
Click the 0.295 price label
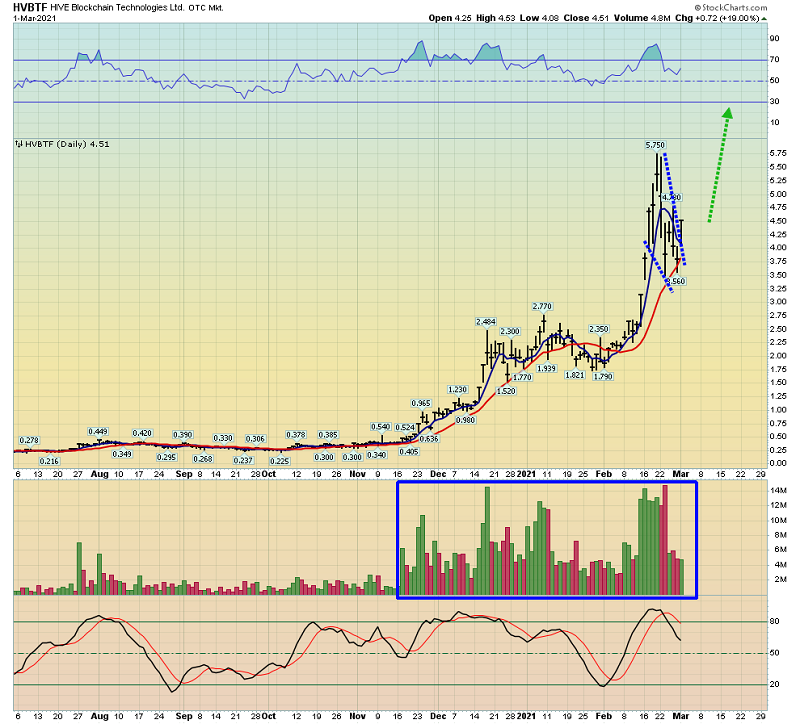pyautogui.click(x=167, y=457)
